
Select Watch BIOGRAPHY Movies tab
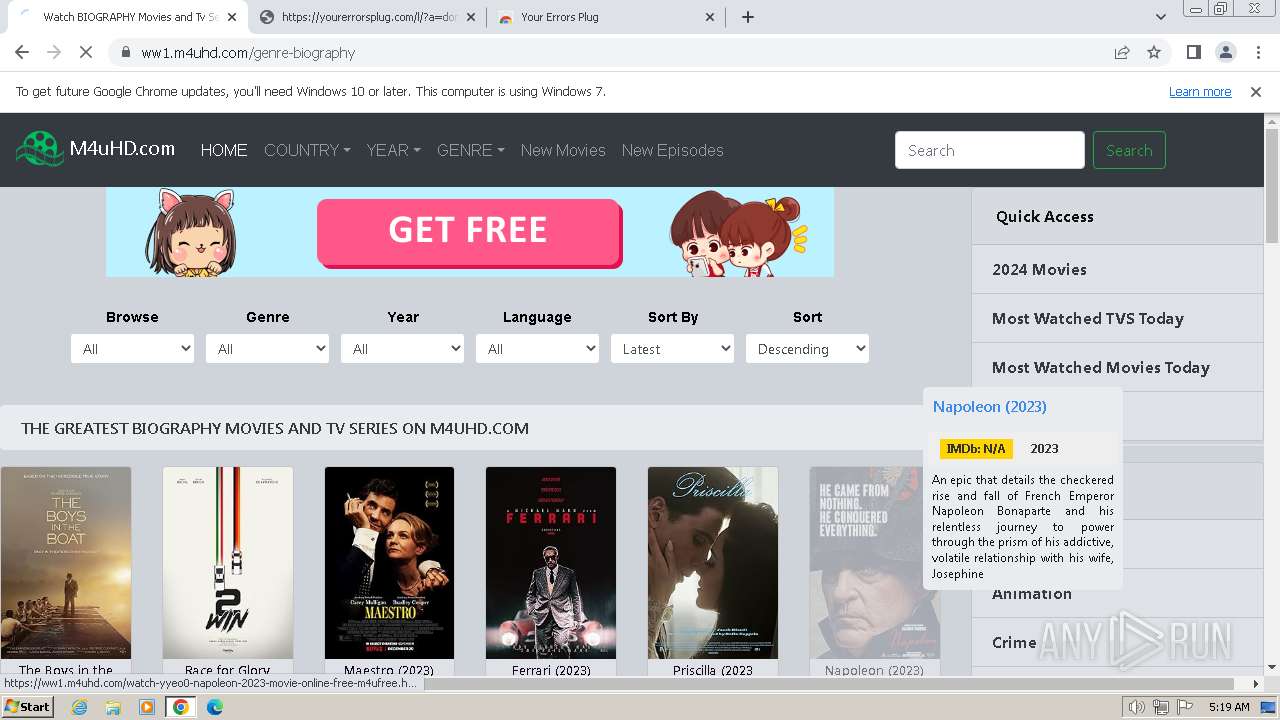point(125,17)
